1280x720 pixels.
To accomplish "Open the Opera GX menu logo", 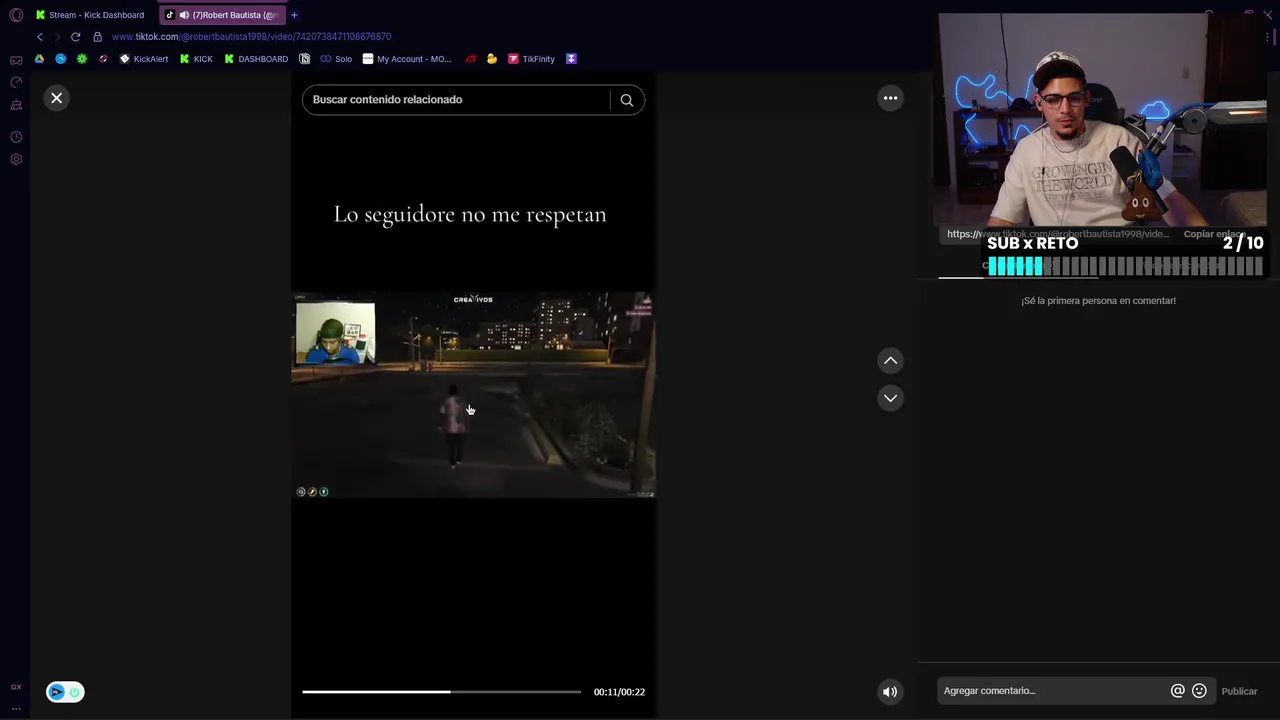I will tap(16, 15).
